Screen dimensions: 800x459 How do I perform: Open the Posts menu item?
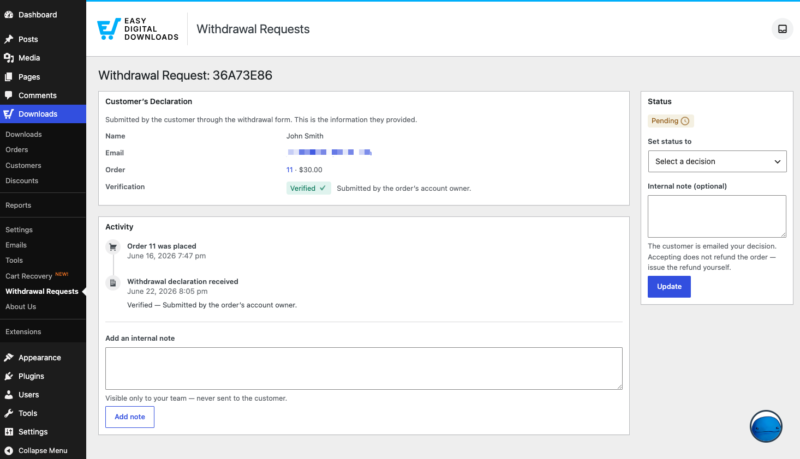(x=43, y=39)
